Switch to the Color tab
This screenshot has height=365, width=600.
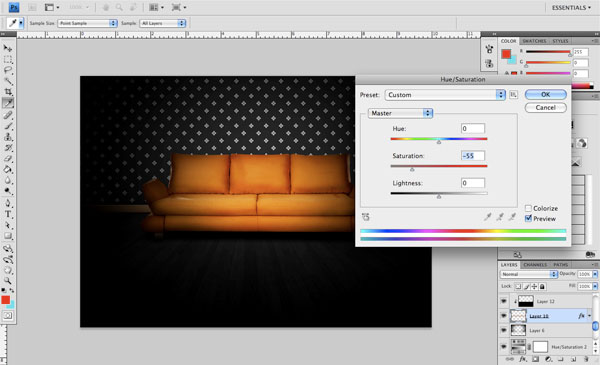click(x=509, y=41)
